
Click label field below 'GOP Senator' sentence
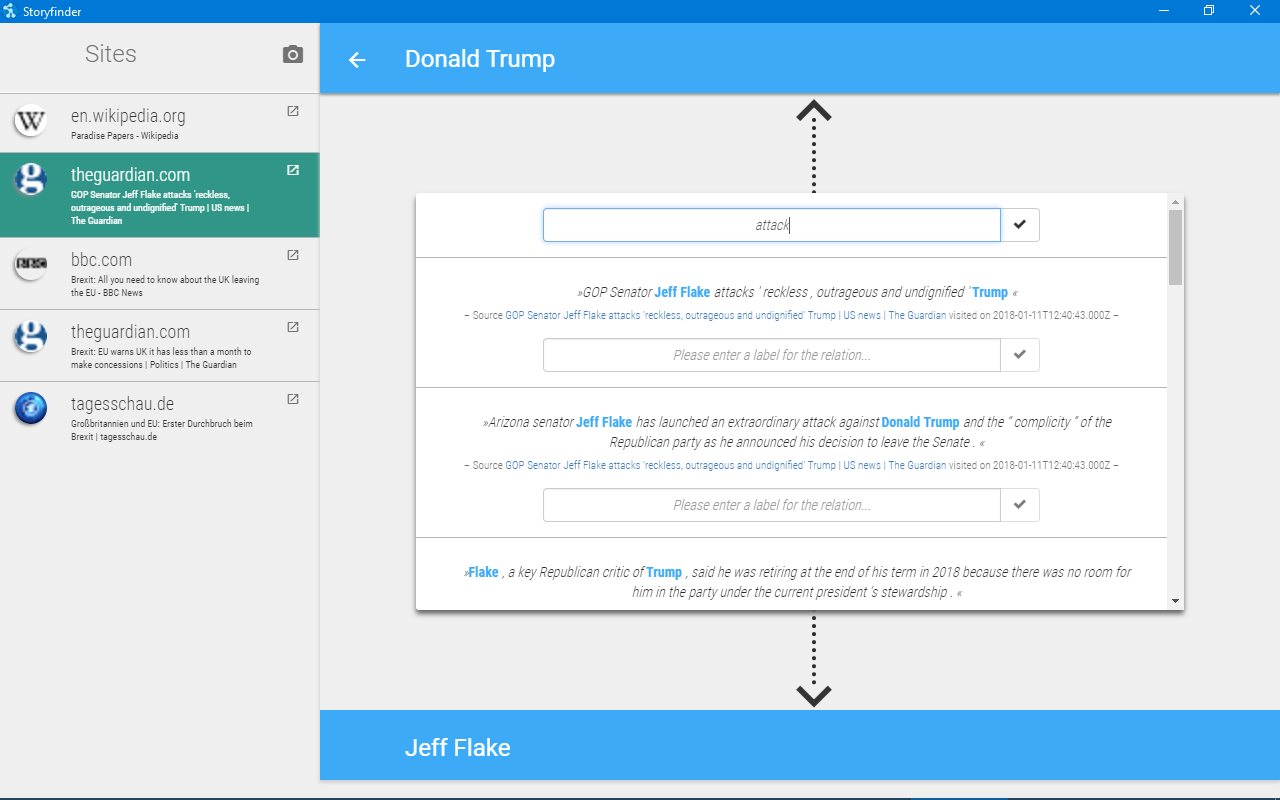point(772,355)
